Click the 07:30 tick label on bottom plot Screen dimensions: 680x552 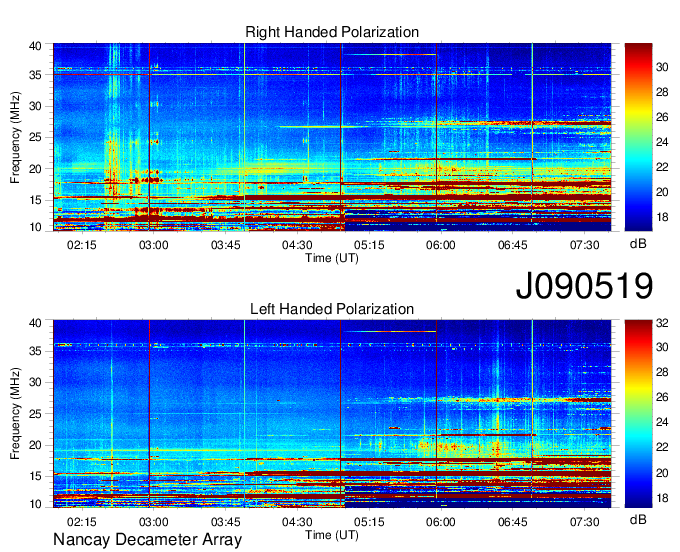pyautogui.click(x=585, y=522)
